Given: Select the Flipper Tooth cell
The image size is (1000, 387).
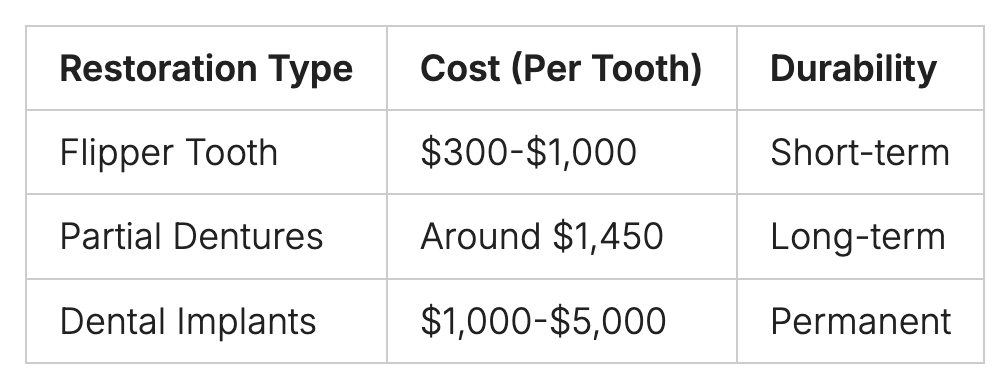Looking at the screenshot, I should pos(206,152).
